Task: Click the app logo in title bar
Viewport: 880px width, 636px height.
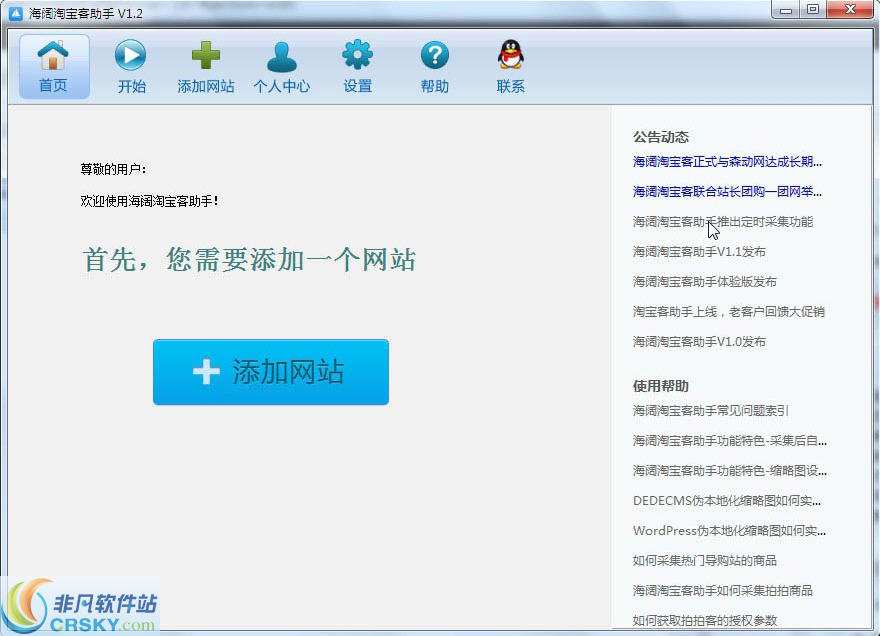Action: (x=16, y=13)
